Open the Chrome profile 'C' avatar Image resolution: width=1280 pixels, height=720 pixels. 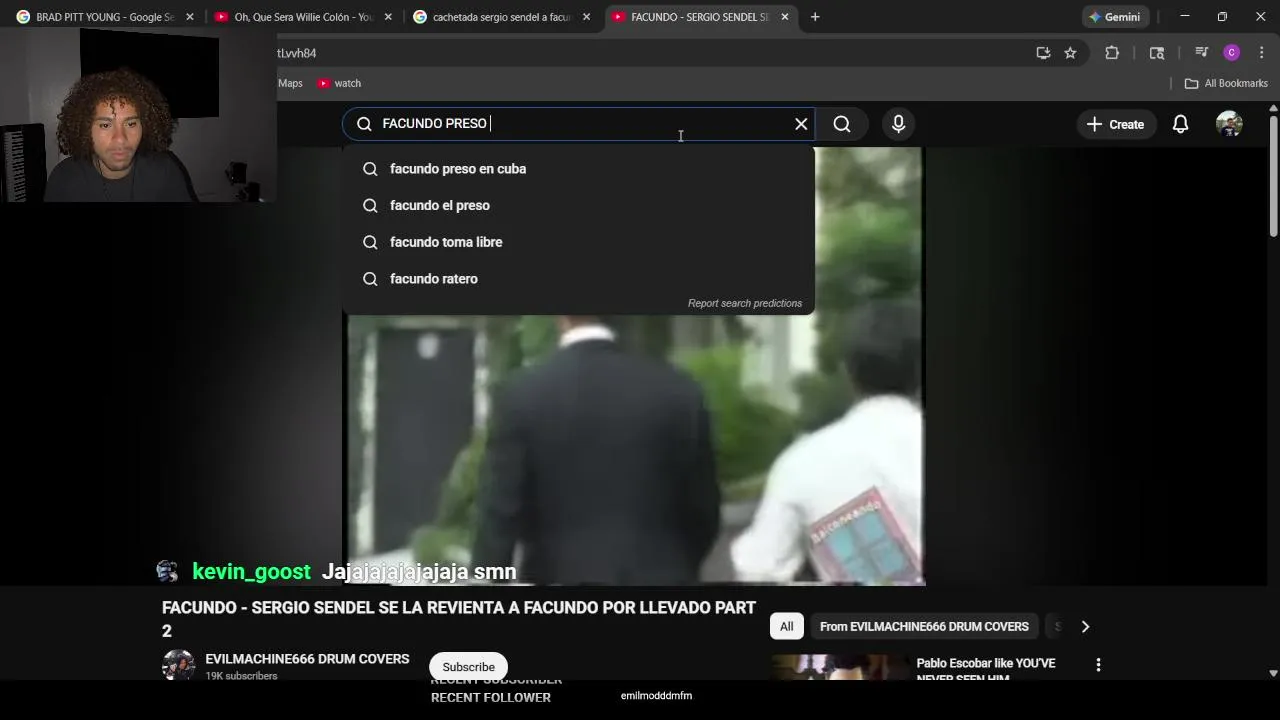(x=1232, y=53)
